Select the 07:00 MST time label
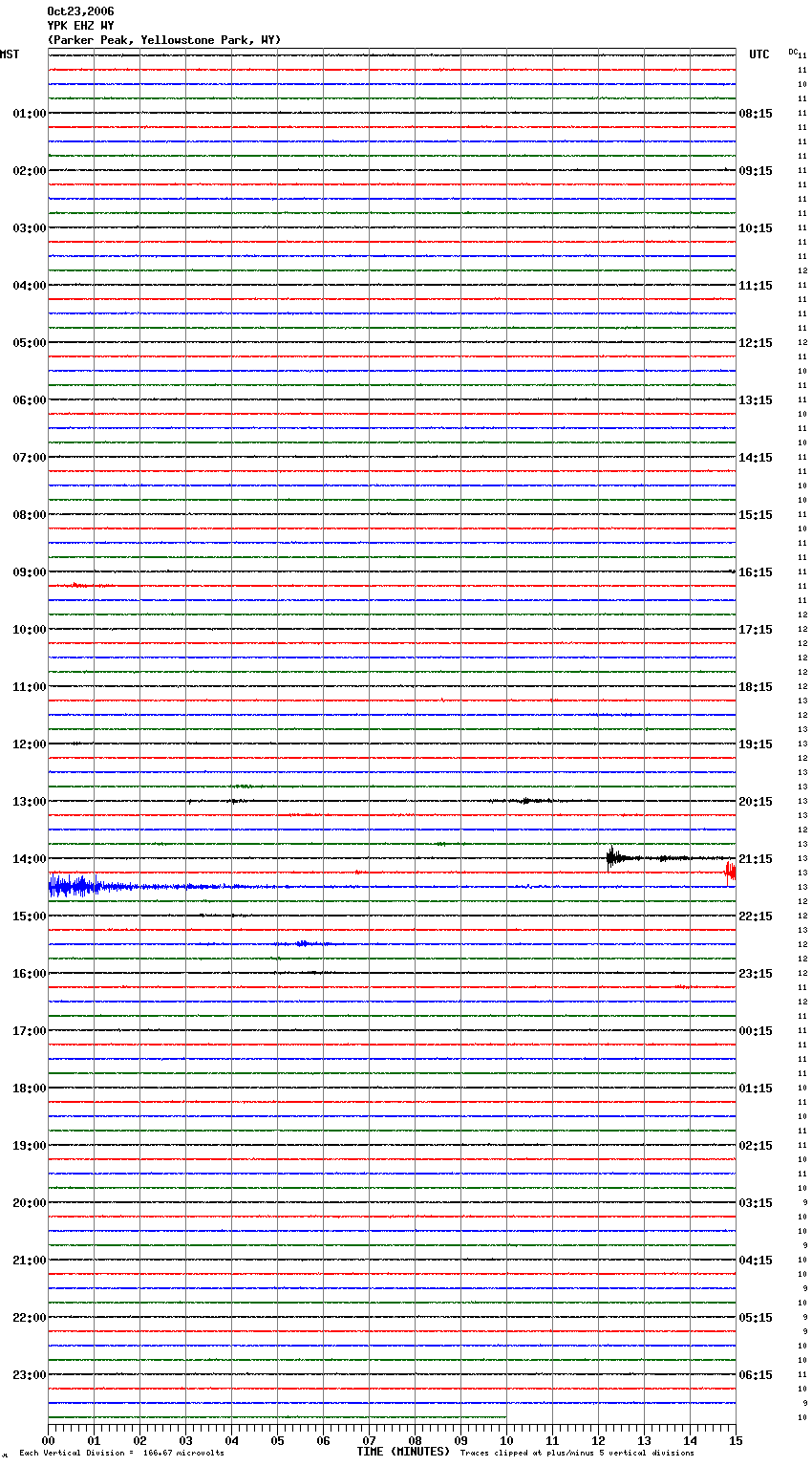The height and width of the screenshot is (1466, 812). click(30, 458)
